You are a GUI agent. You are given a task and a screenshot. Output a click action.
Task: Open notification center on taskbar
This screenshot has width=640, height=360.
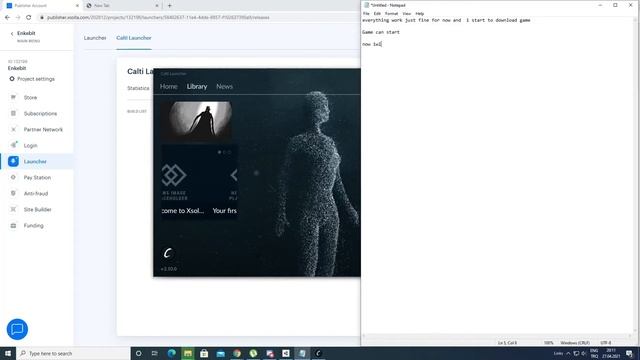[x=629, y=353]
